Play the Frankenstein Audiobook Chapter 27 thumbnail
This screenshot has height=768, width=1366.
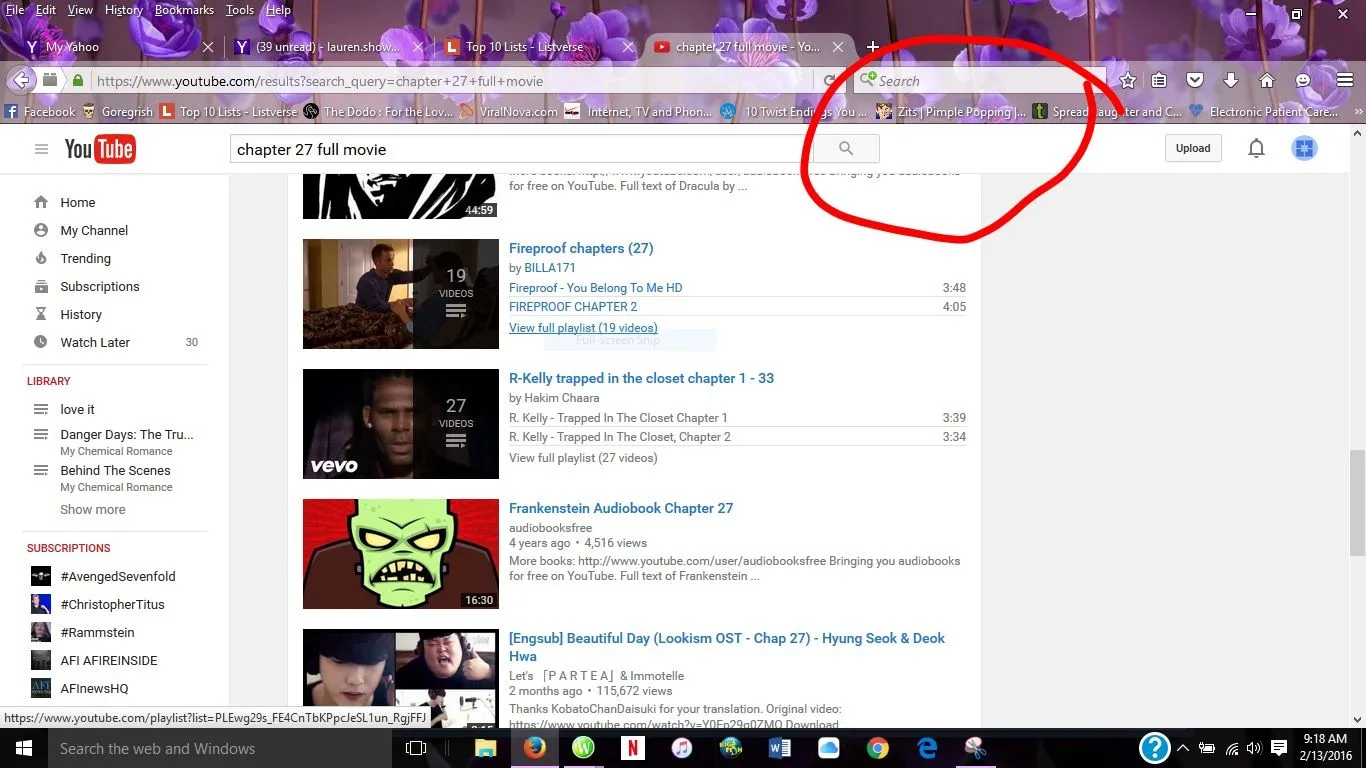click(x=401, y=554)
